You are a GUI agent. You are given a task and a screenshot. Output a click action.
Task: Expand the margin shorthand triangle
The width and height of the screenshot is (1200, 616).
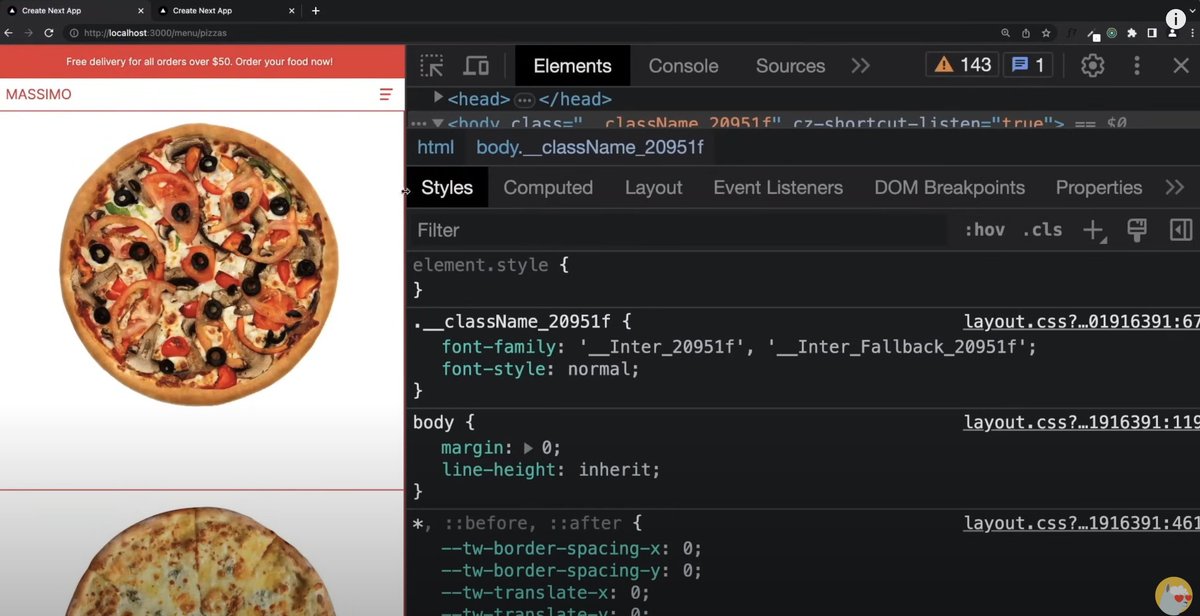pyautogui.click(x=528, y=448)
